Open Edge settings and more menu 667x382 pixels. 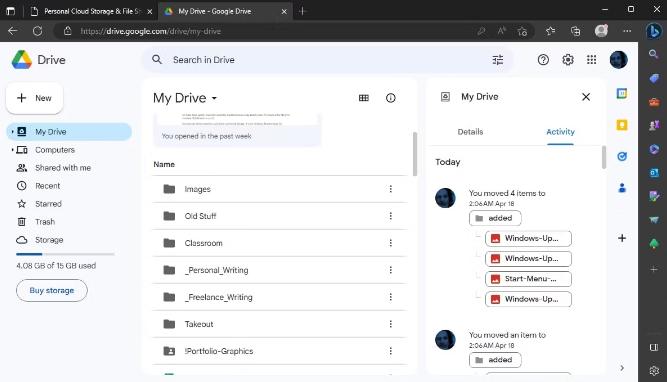[627, 31]
